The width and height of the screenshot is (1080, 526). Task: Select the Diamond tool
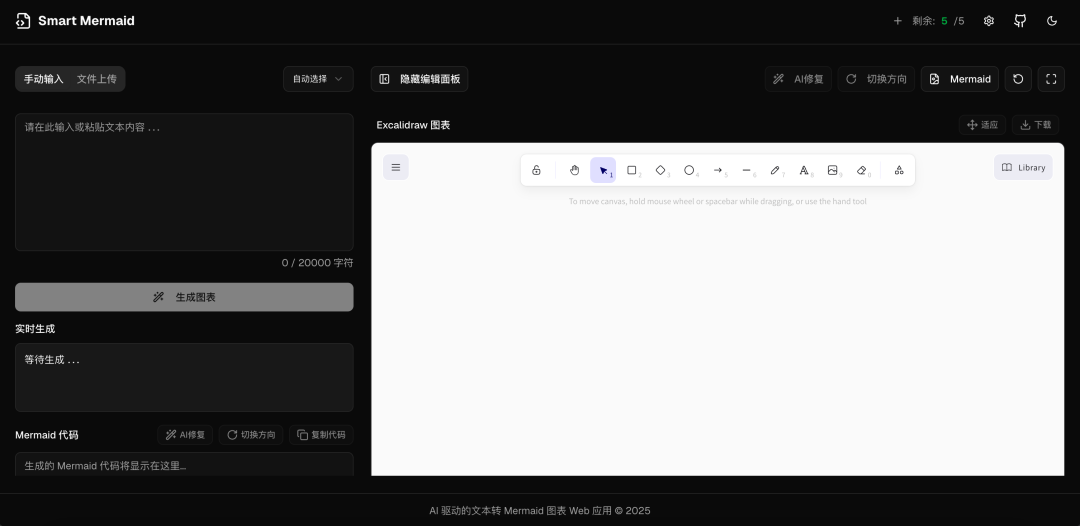[661, 170]
